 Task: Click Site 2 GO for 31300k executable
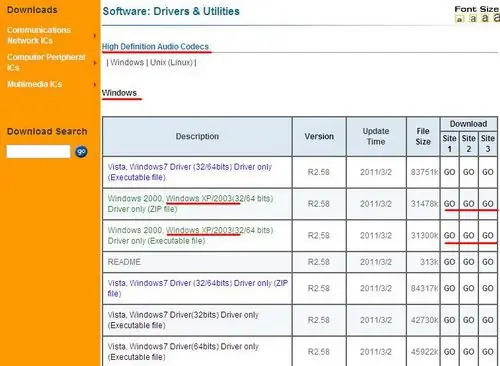coord(469,235)
